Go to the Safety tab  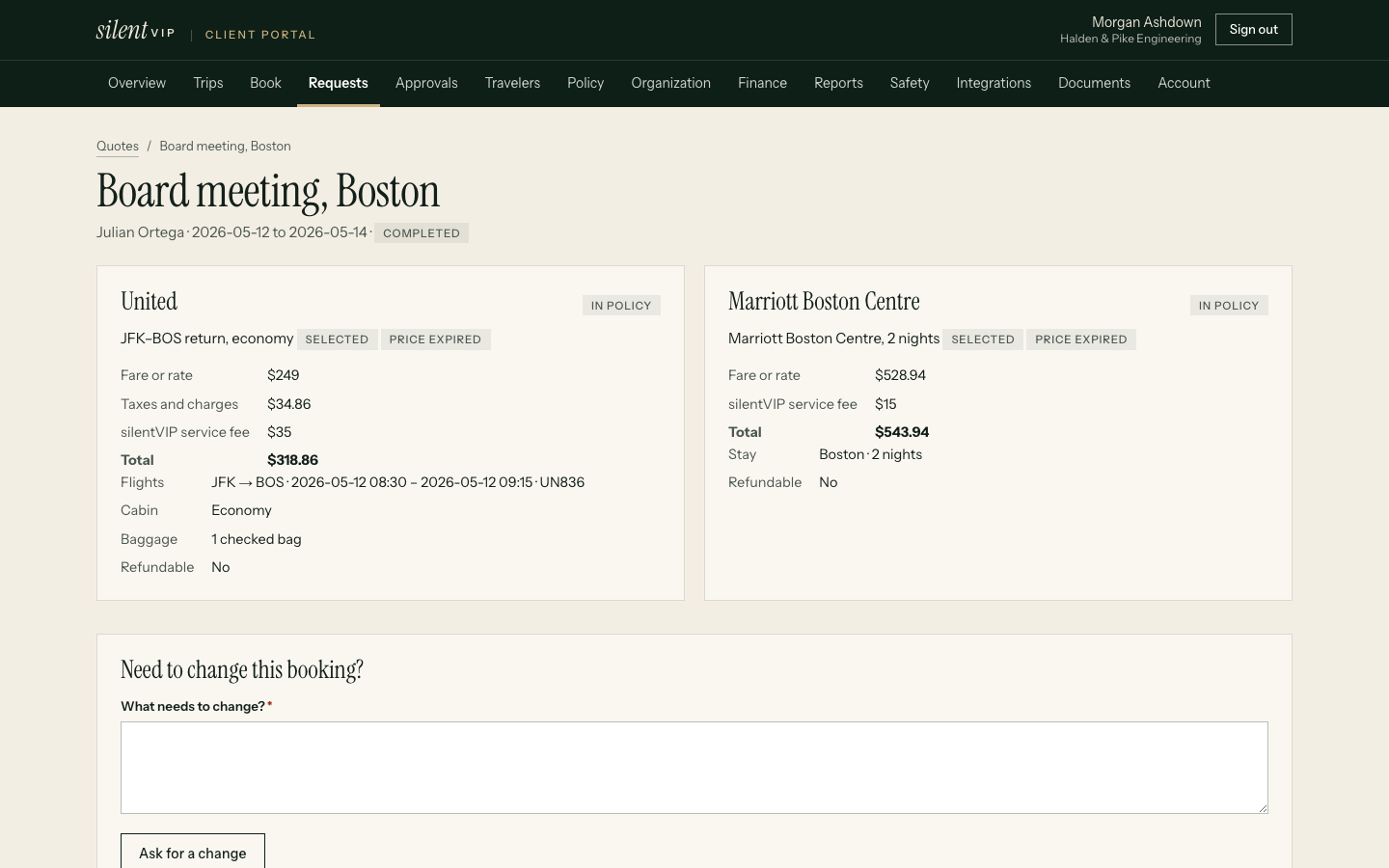[x=910, y=83]
